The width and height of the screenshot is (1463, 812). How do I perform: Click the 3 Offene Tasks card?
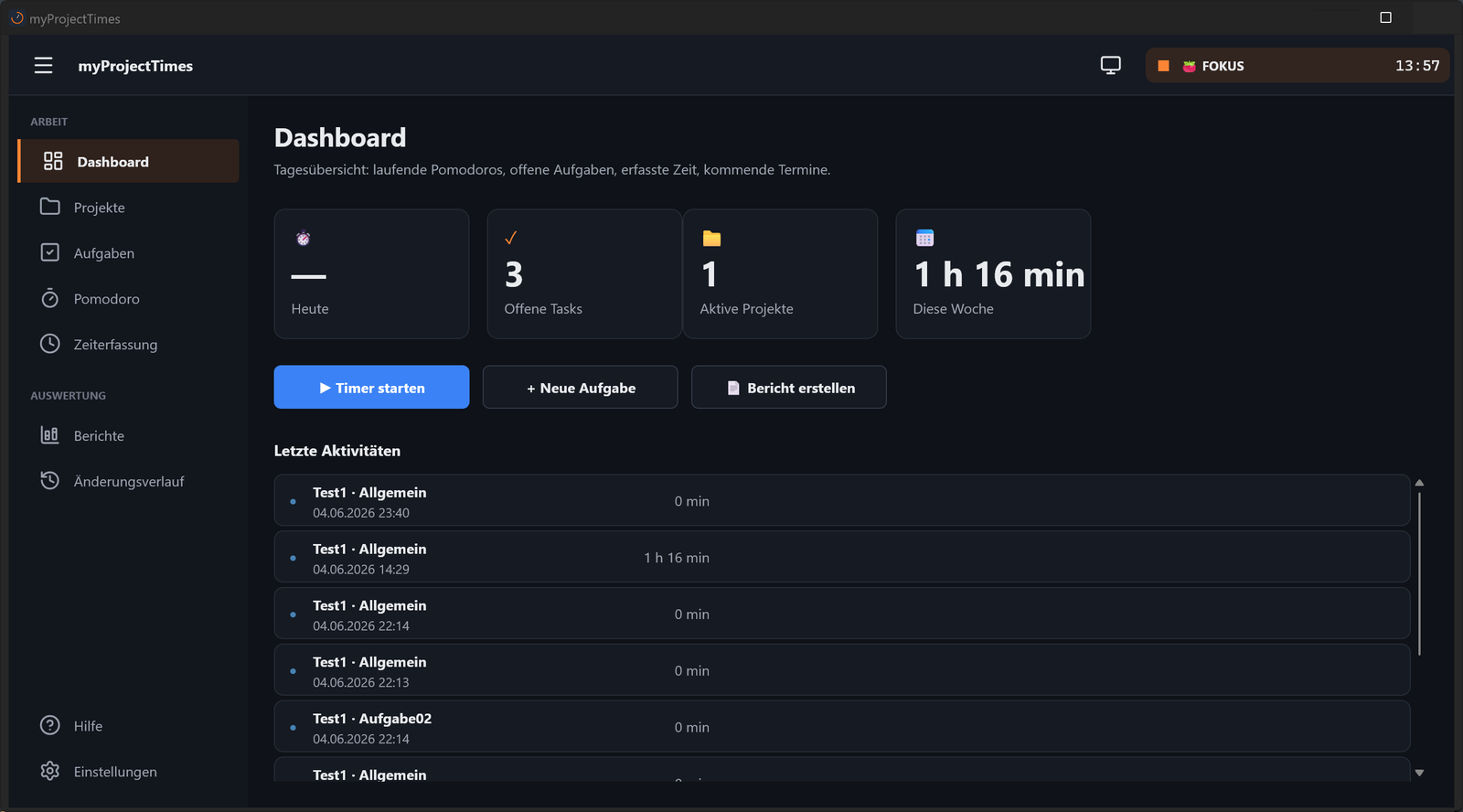click(584, 273)
